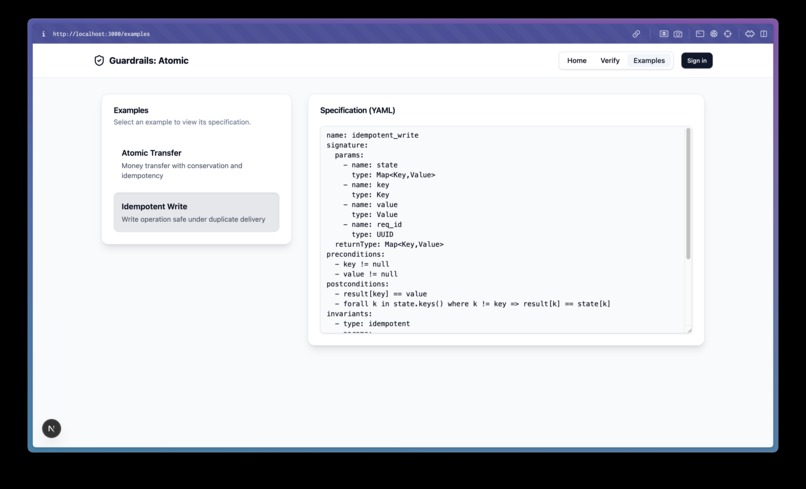Click the camera screenshot icon
806x489 pixels.
pos(678,34)
